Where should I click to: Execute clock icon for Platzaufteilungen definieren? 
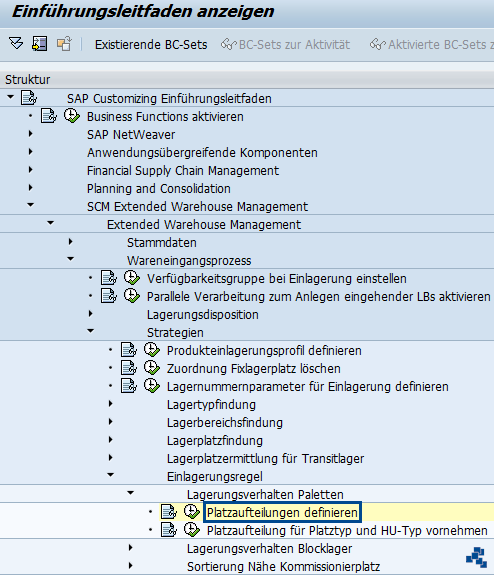192,512
